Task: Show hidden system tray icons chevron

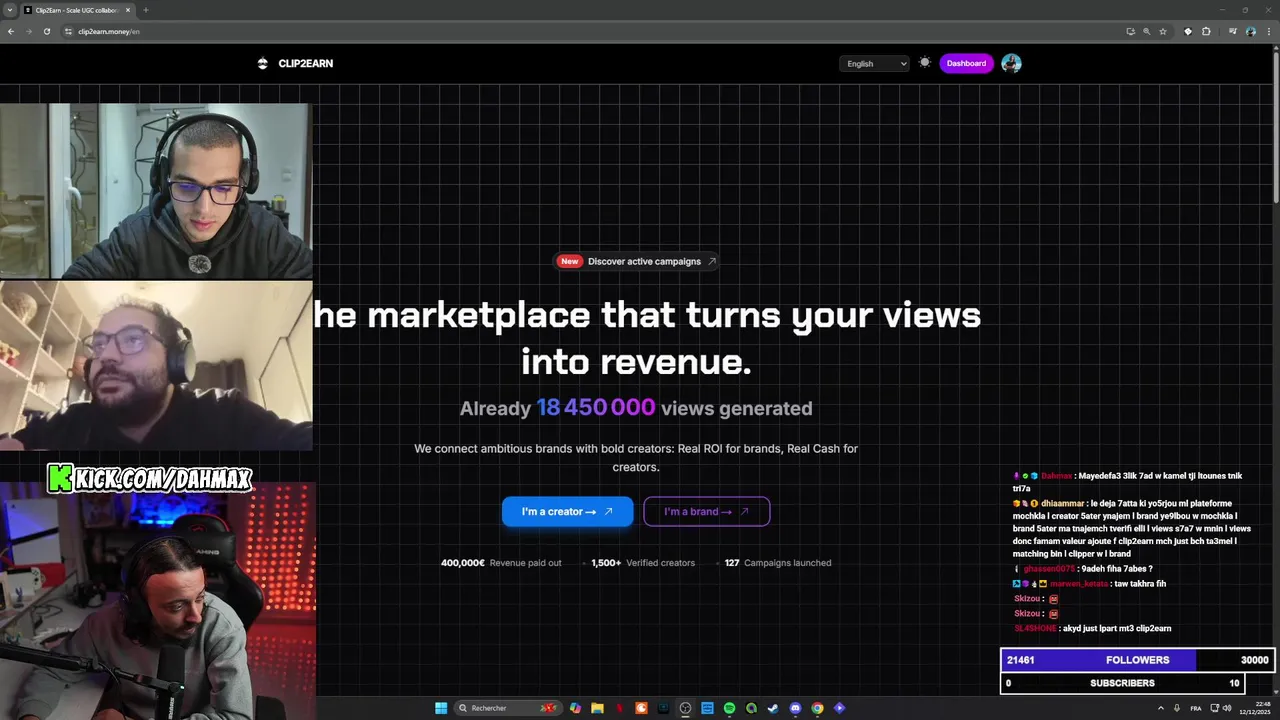Action: pos(1161,708)
